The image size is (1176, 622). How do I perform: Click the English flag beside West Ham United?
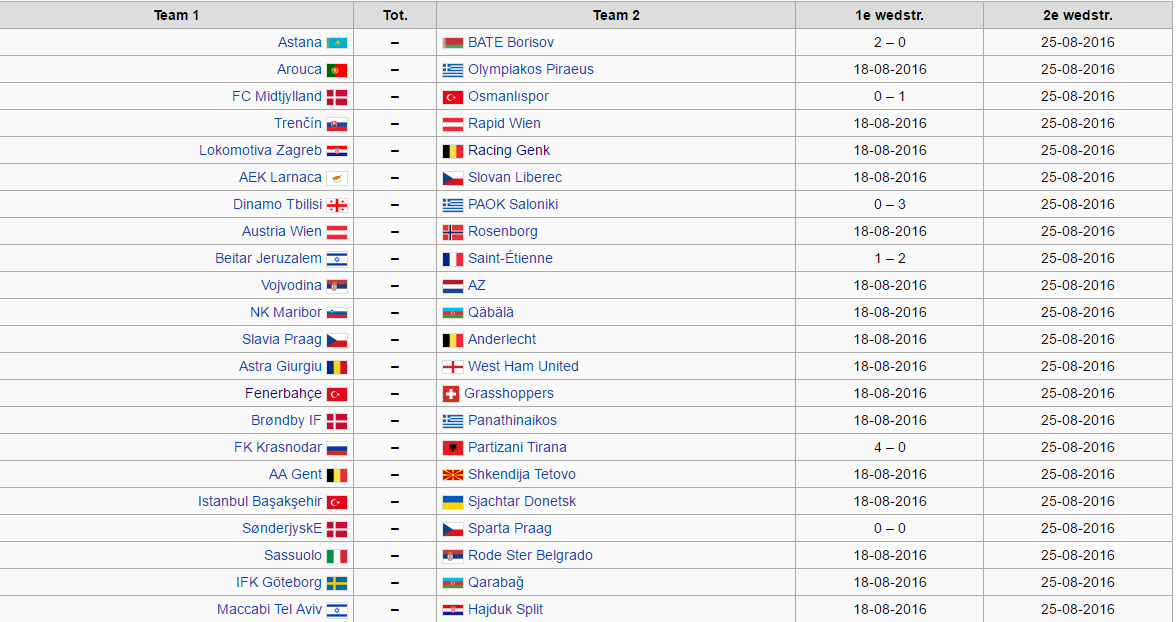[x=452, y=368]
